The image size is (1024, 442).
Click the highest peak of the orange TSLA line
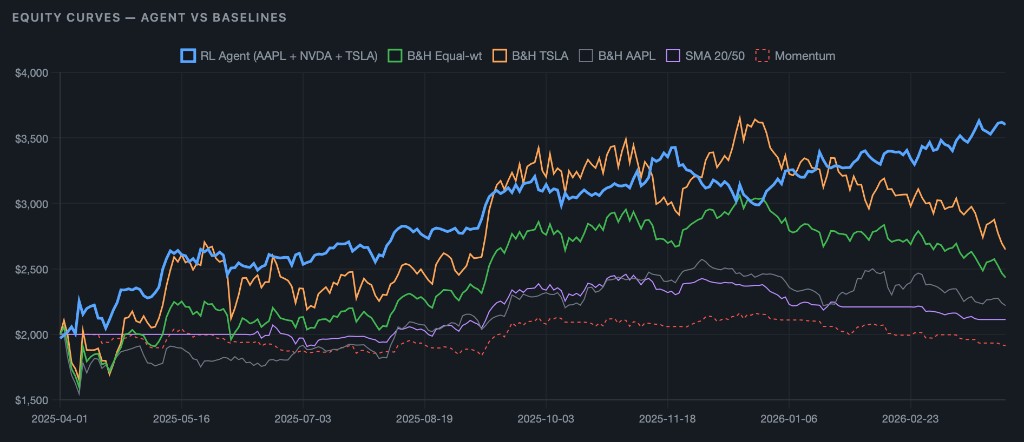coord(741,117)
